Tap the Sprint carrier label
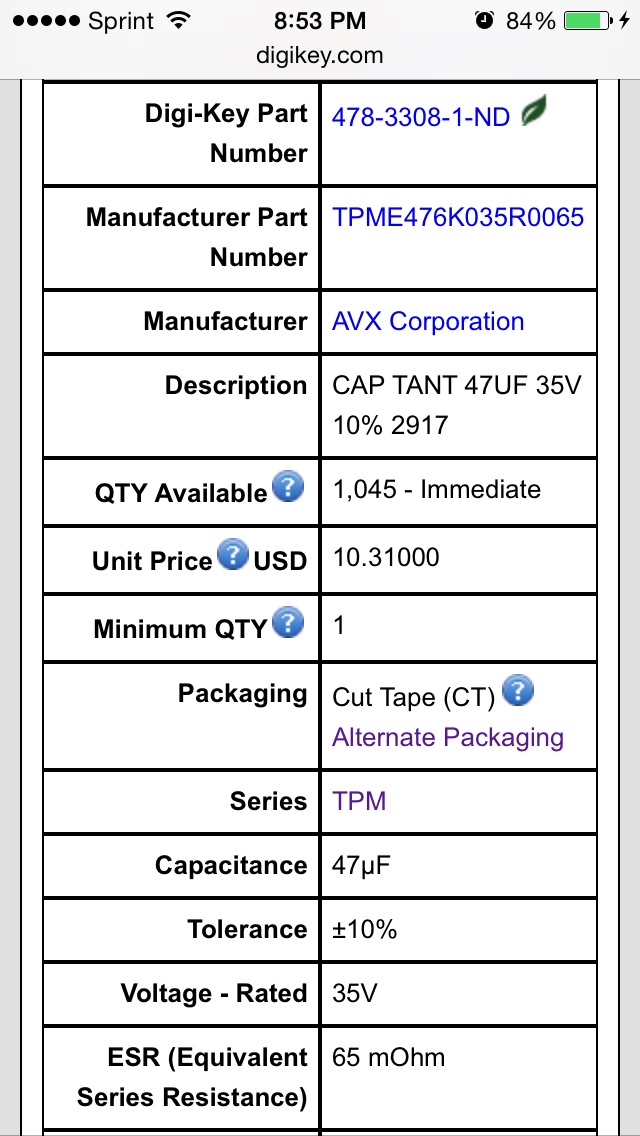The width and height of the screenshot is (640, 1136). (120, 21)
